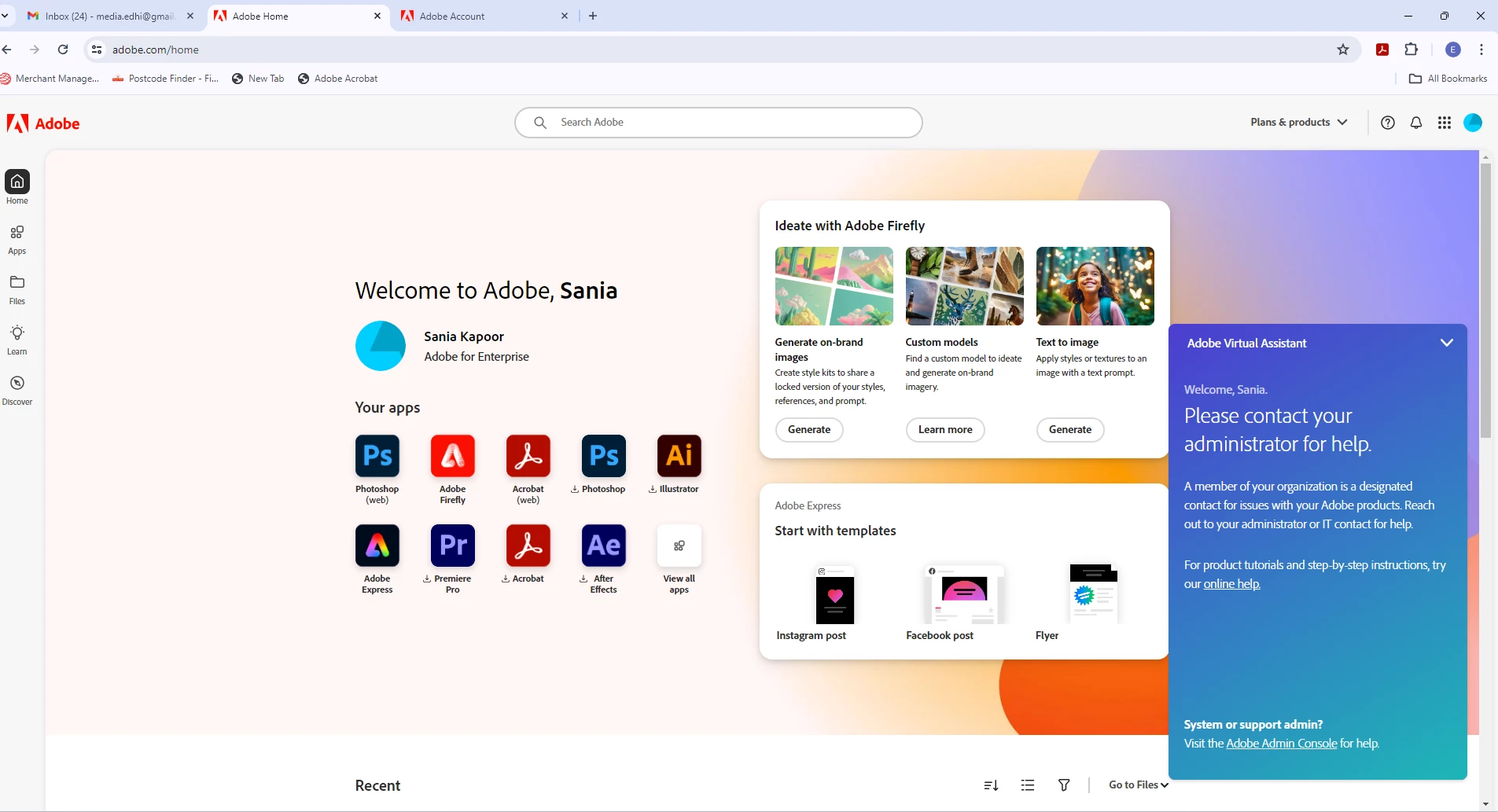Click the Premiere Pro app icon
Image resolution: width=1498 pixels, height=812 pixels.
pos(453,546)
